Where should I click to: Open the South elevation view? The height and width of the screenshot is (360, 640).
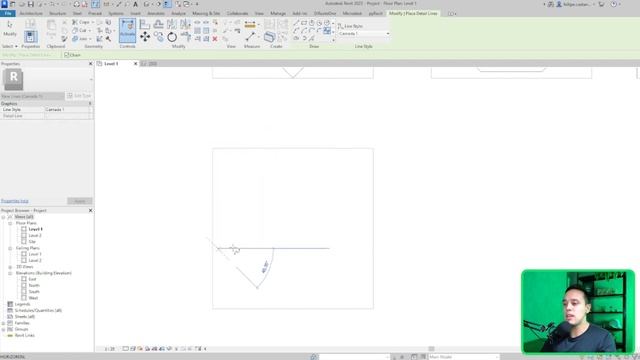click(x=34, y=292)
